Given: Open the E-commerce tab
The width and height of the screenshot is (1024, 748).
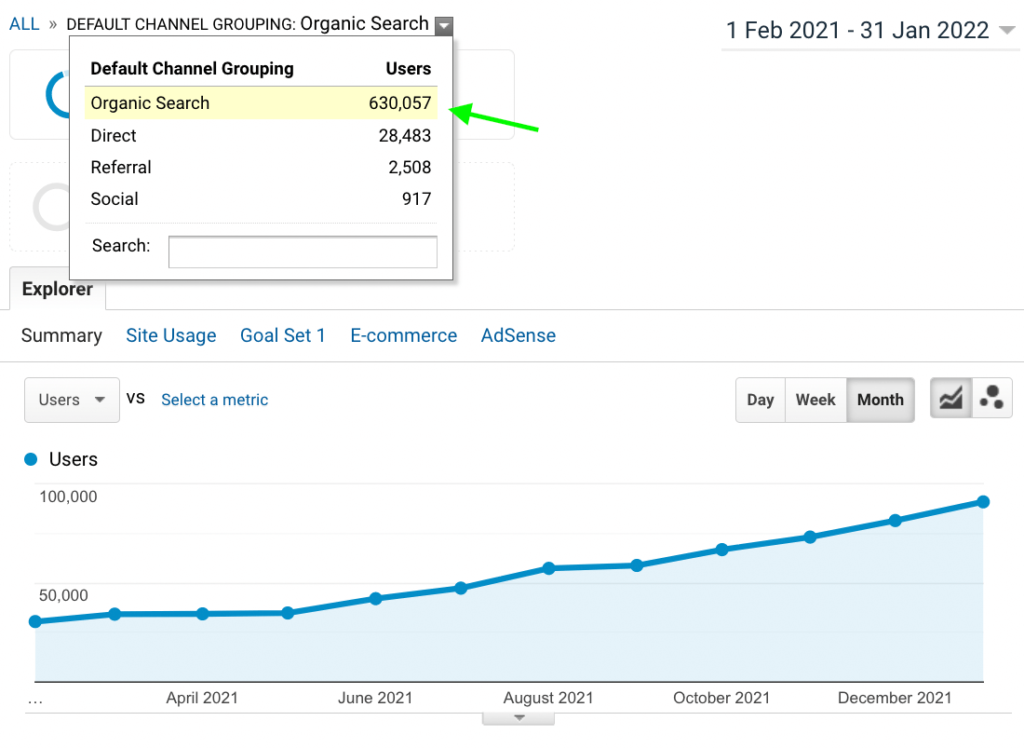Looking at the screenshot, I should coord(403,336).
